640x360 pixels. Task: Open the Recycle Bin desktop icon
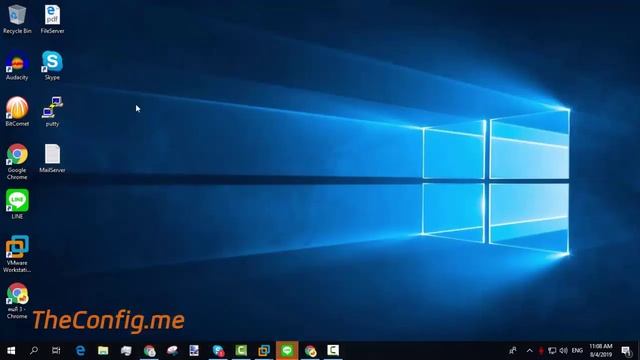tap(17, 19)
